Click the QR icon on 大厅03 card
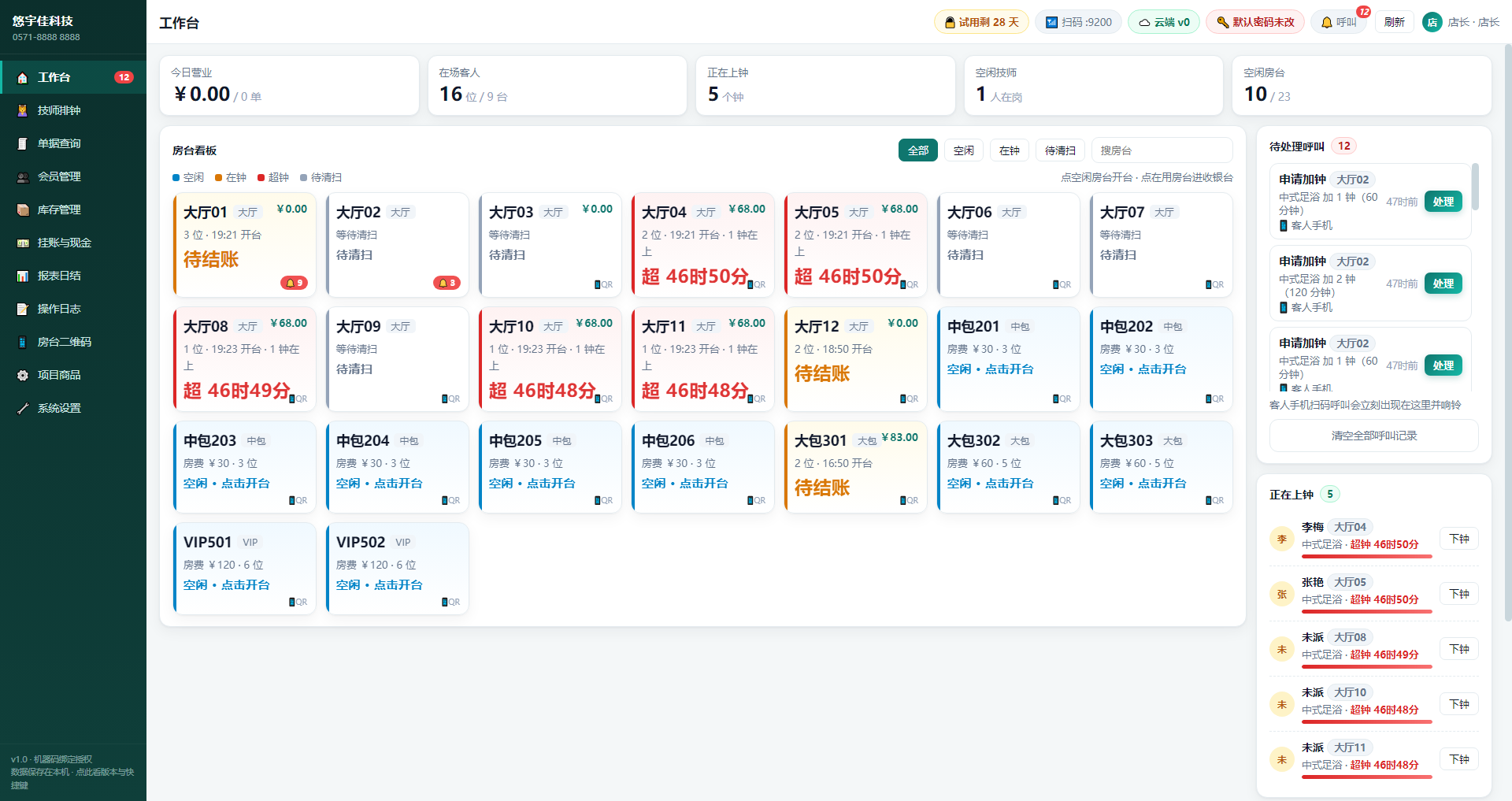 (603, 285)
